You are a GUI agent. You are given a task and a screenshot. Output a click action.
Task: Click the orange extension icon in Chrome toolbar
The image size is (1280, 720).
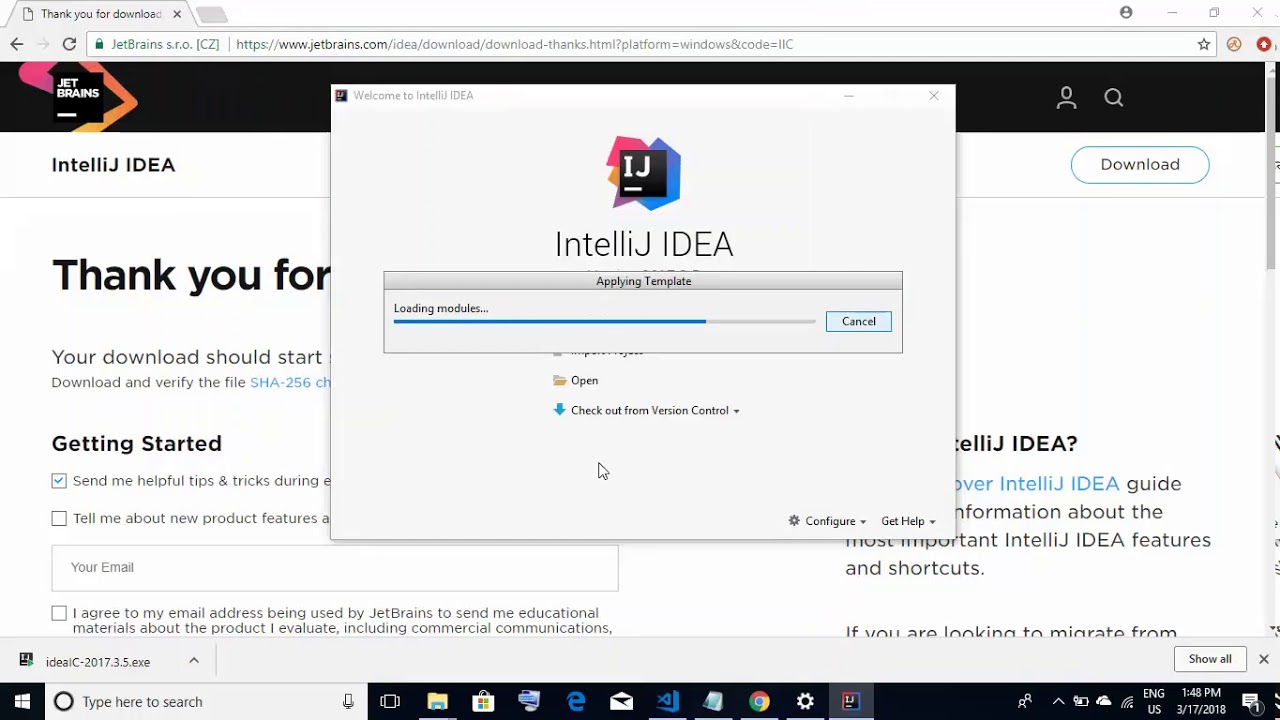pyautogui.click(x=1234, y=44)
